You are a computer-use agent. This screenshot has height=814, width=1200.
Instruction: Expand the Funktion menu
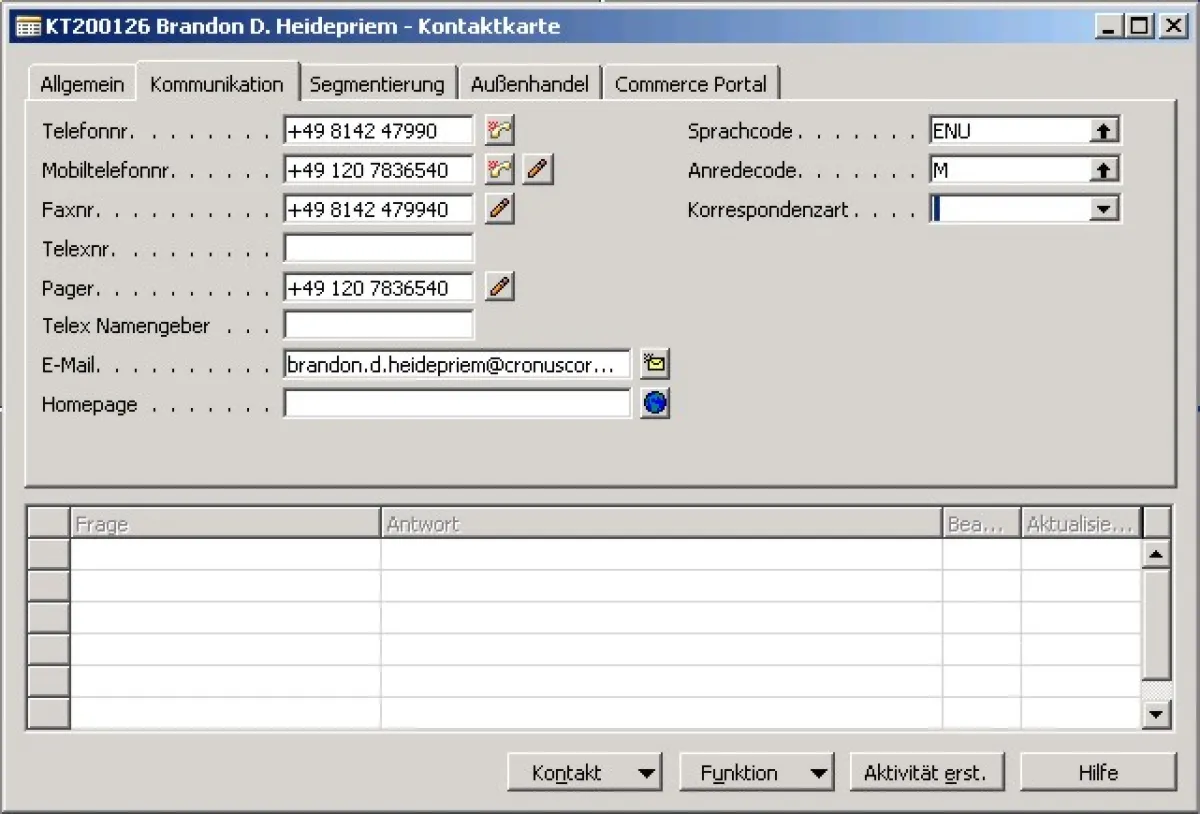pos(816,772)
